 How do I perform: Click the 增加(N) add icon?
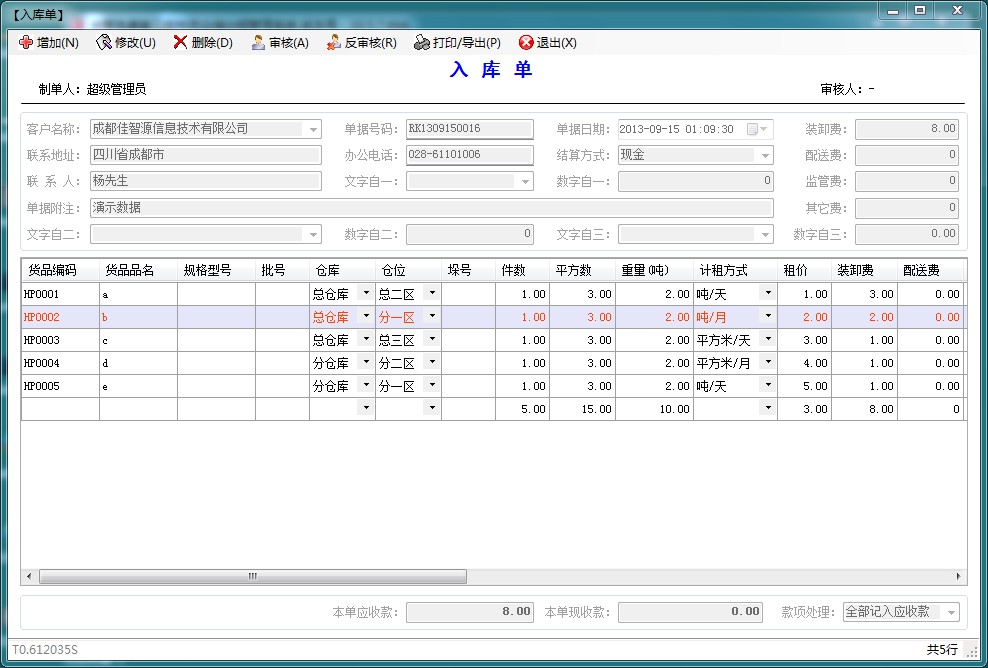click(26, 43)
